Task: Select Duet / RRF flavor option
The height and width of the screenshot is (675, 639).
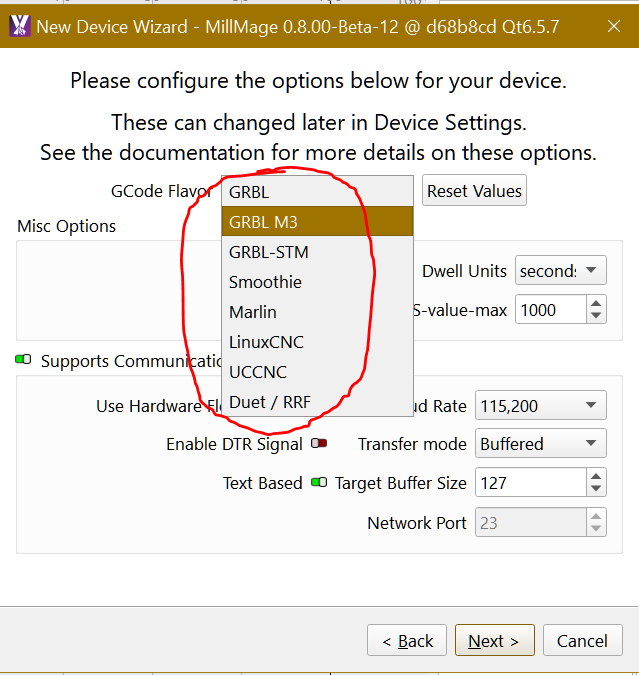Action: click(317, 402)
